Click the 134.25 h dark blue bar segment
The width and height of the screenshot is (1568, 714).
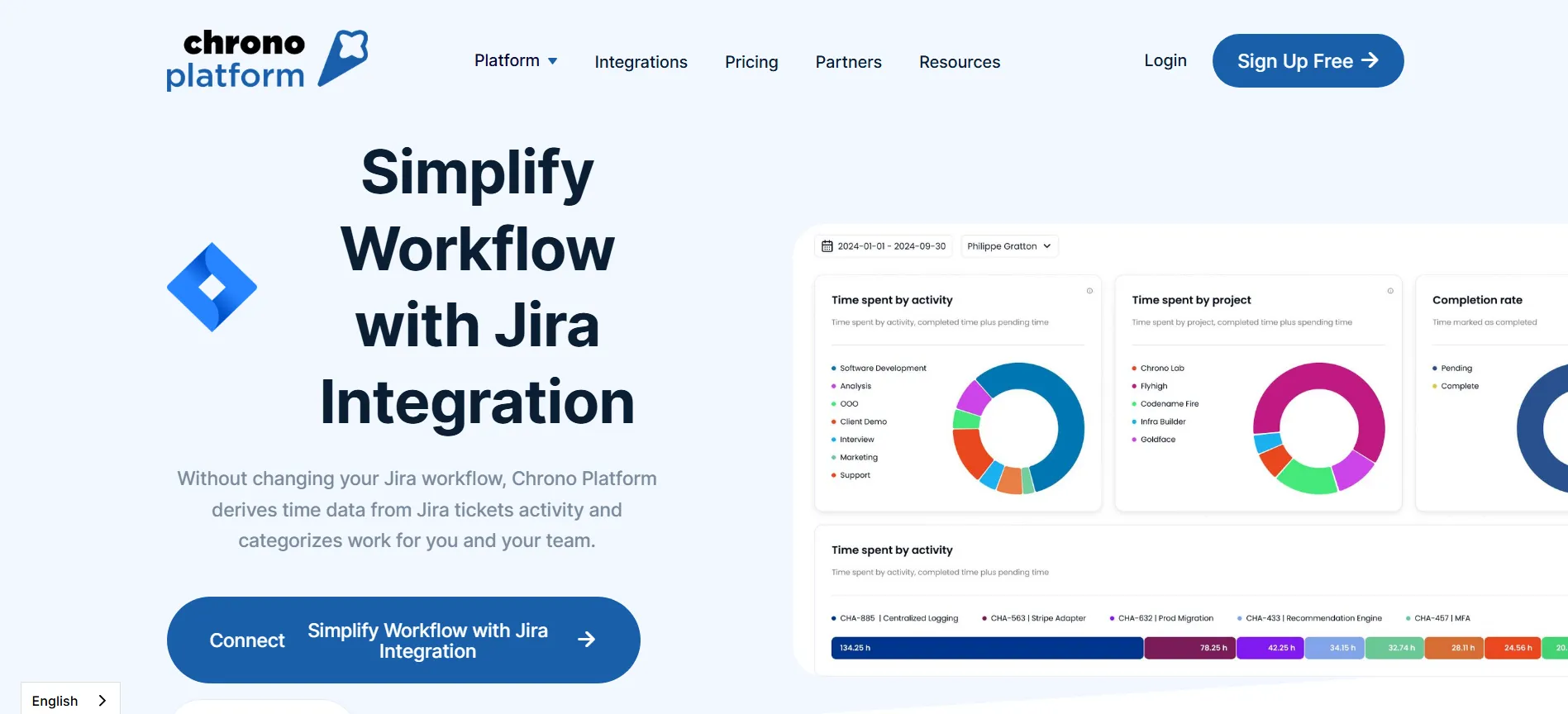click(987, 648)
